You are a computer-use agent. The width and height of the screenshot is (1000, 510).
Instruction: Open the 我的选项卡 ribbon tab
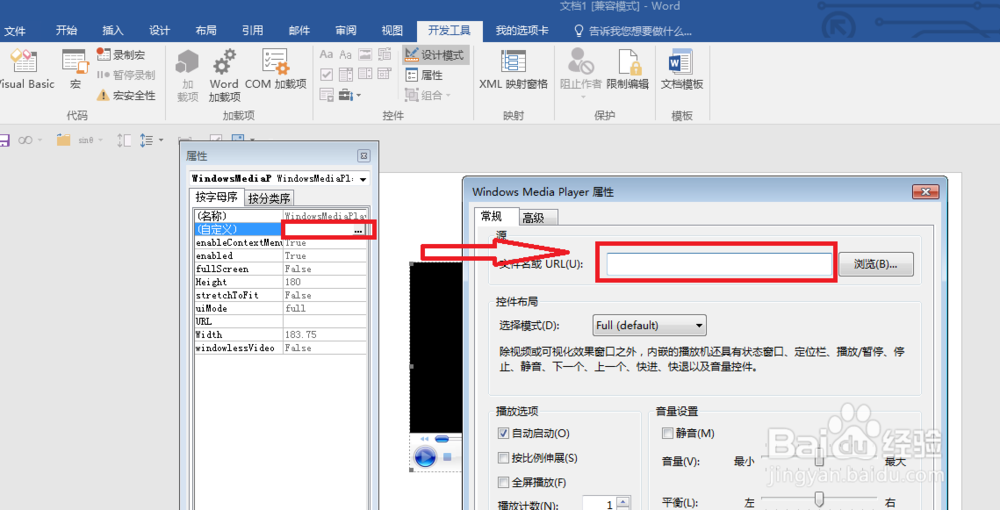[x=522, y=31]
